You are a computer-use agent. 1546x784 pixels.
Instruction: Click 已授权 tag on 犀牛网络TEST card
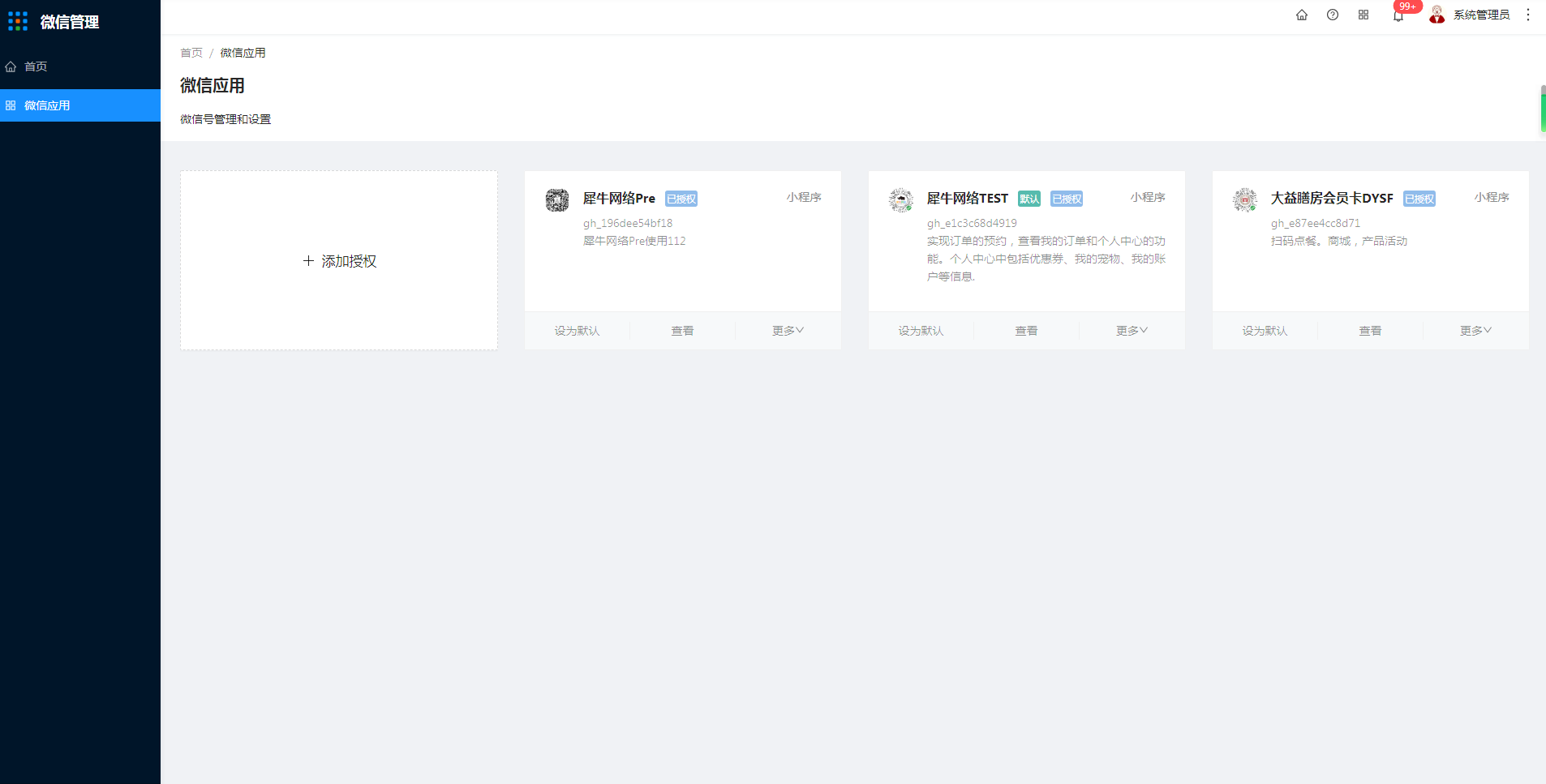1067,199
